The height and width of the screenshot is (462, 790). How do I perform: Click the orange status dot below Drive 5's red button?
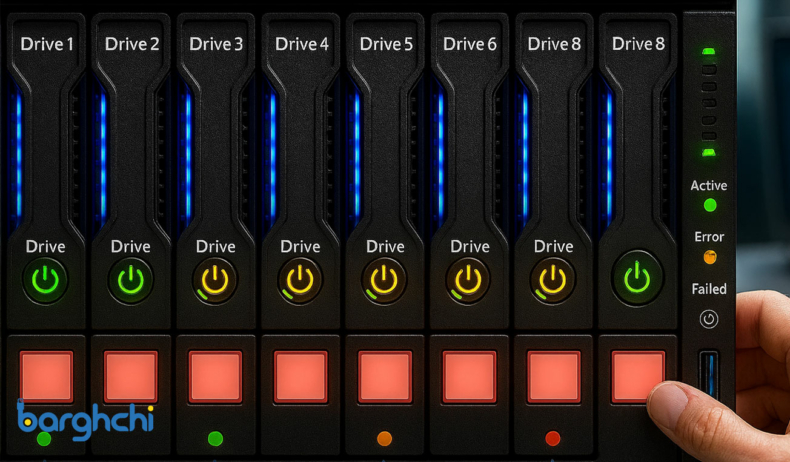click(x=384, y=438)
